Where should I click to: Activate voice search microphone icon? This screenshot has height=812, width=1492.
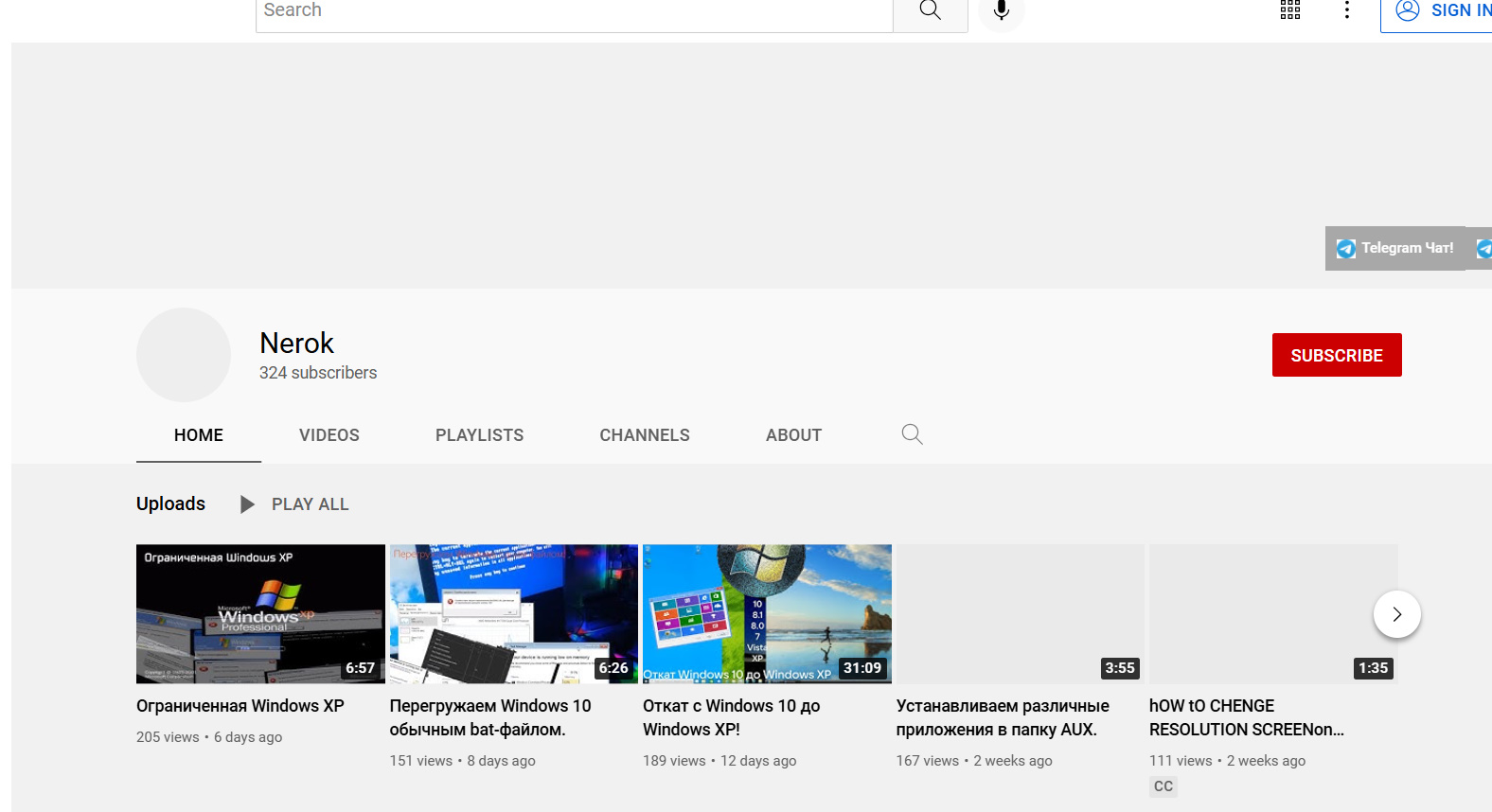click(1001, 11)
